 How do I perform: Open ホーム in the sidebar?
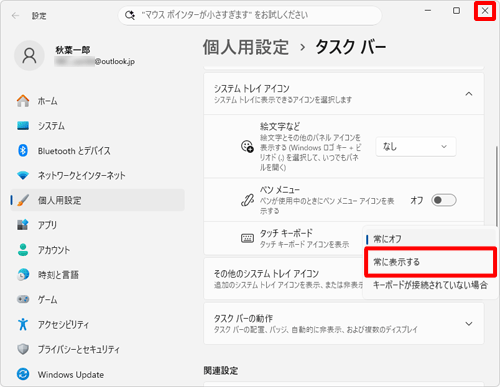[x=97, y=101]
